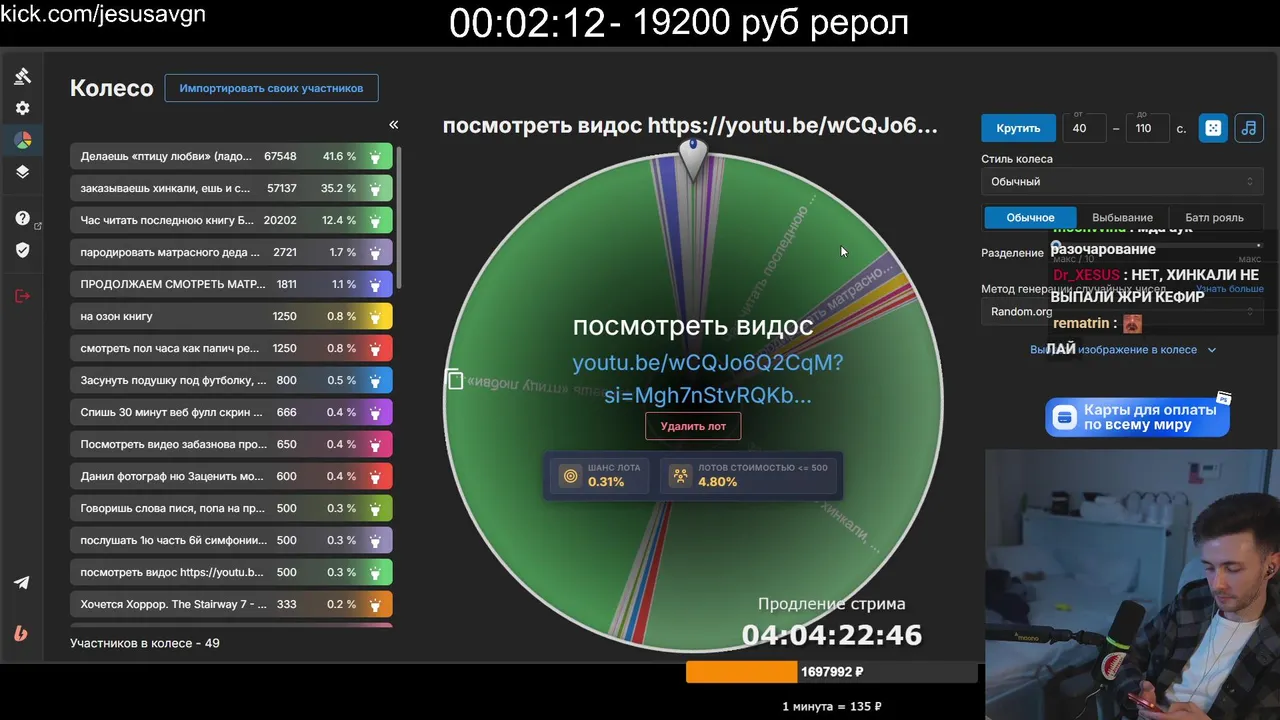Screen dimensions: 1280x720
Task: Click lamp icon on матрасного деда row
Action: 375,252
